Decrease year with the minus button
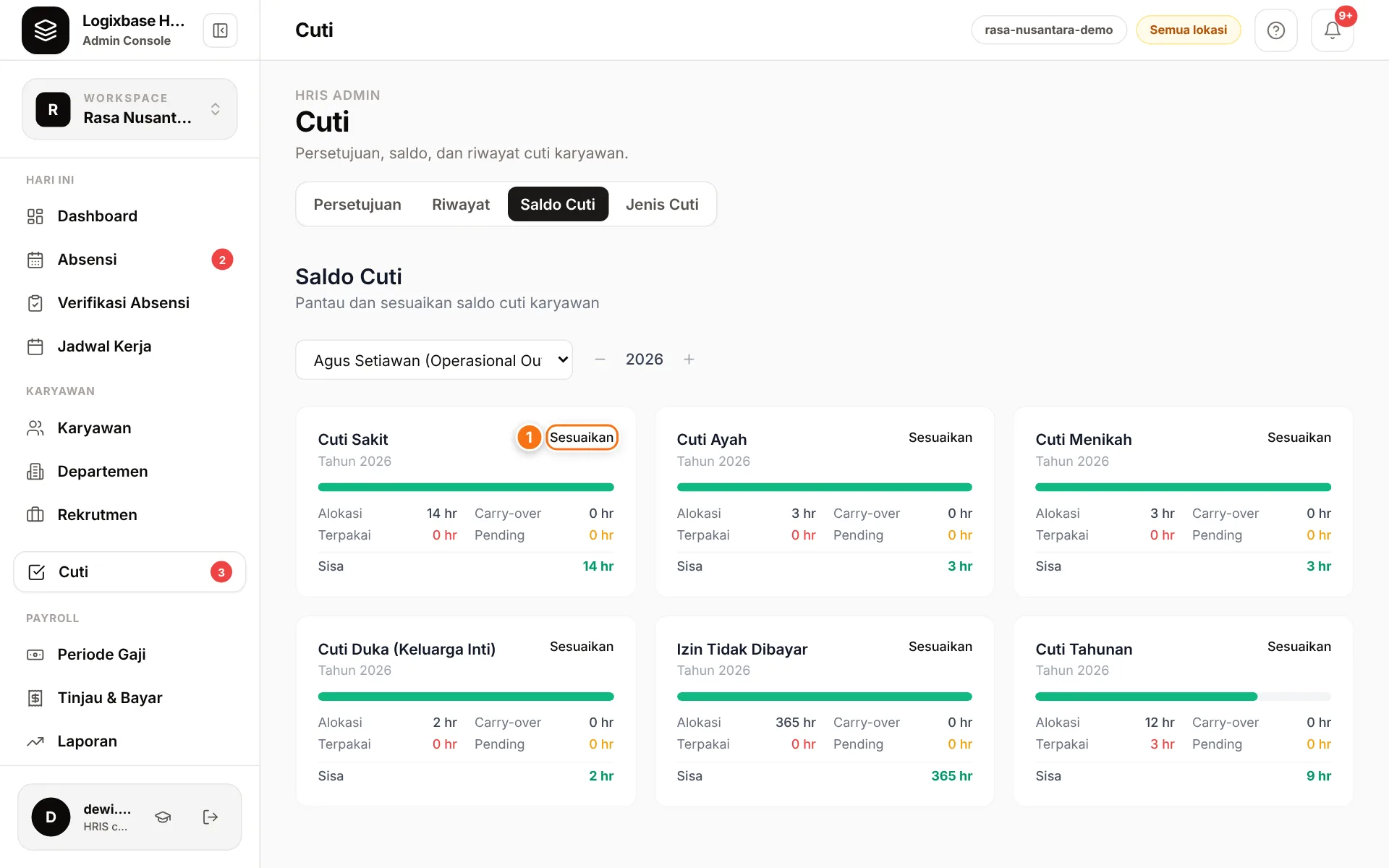The width and height of the screenshot is (1389, 868). tap(600, 359)
